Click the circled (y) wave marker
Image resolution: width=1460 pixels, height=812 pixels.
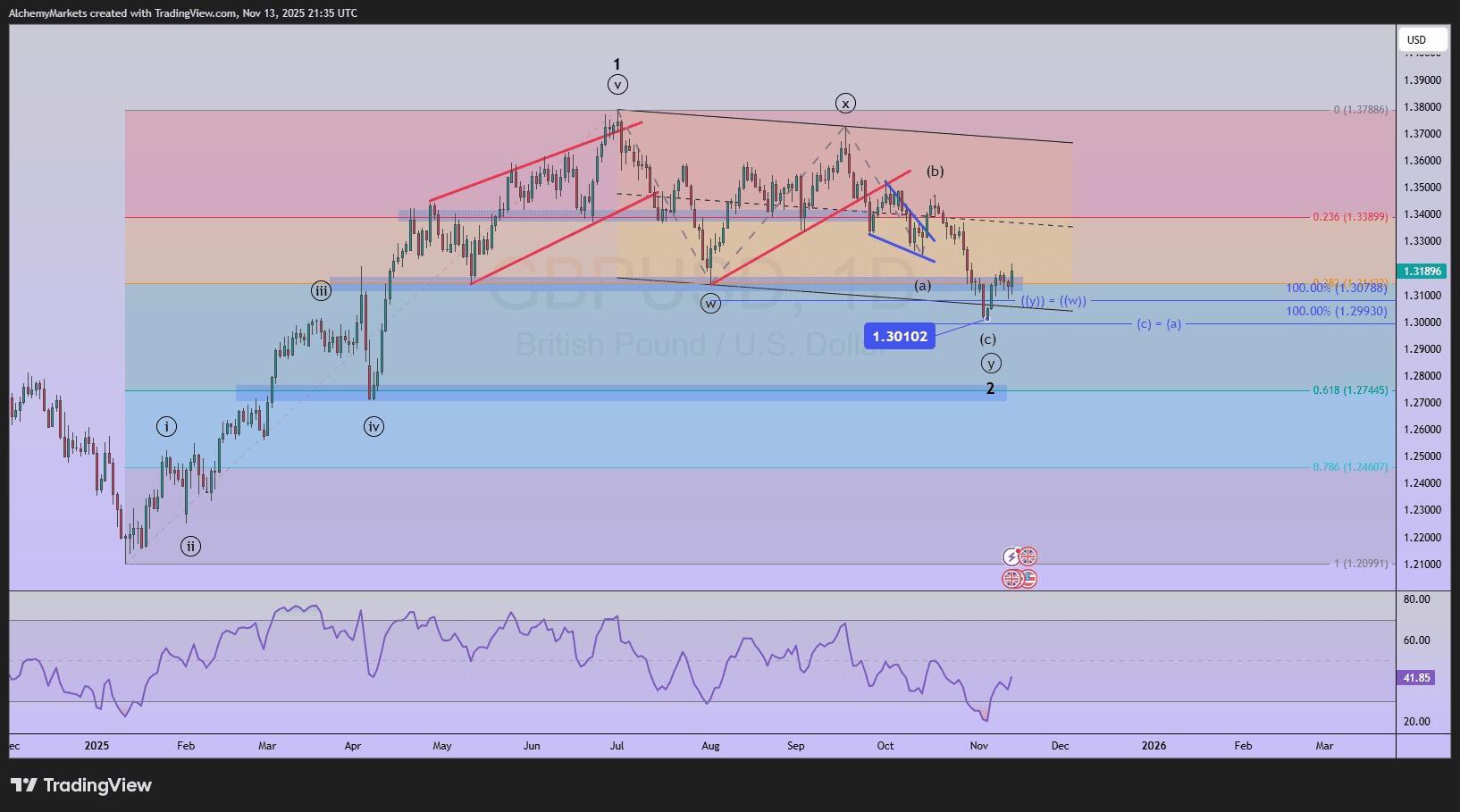[991, 363]
